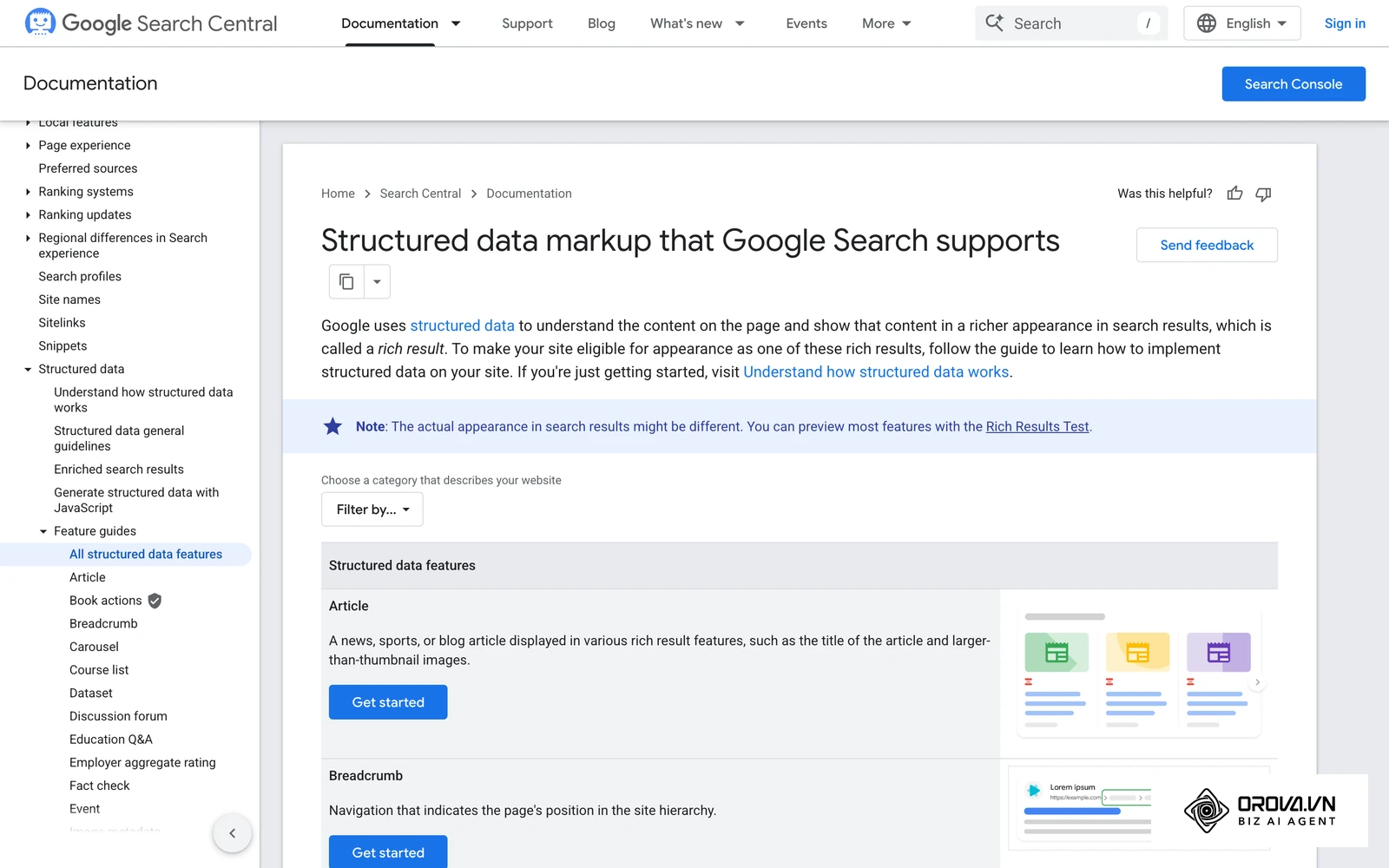Click the verified badge beside Book actions

pyautogui.click(x=155, y=601)
